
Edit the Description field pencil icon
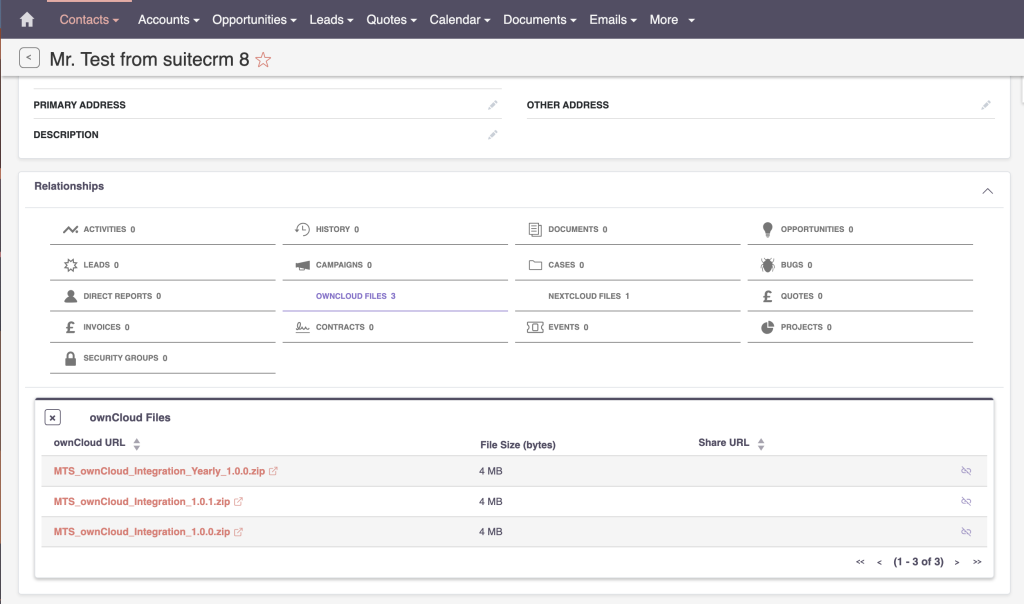coord(492,134)
